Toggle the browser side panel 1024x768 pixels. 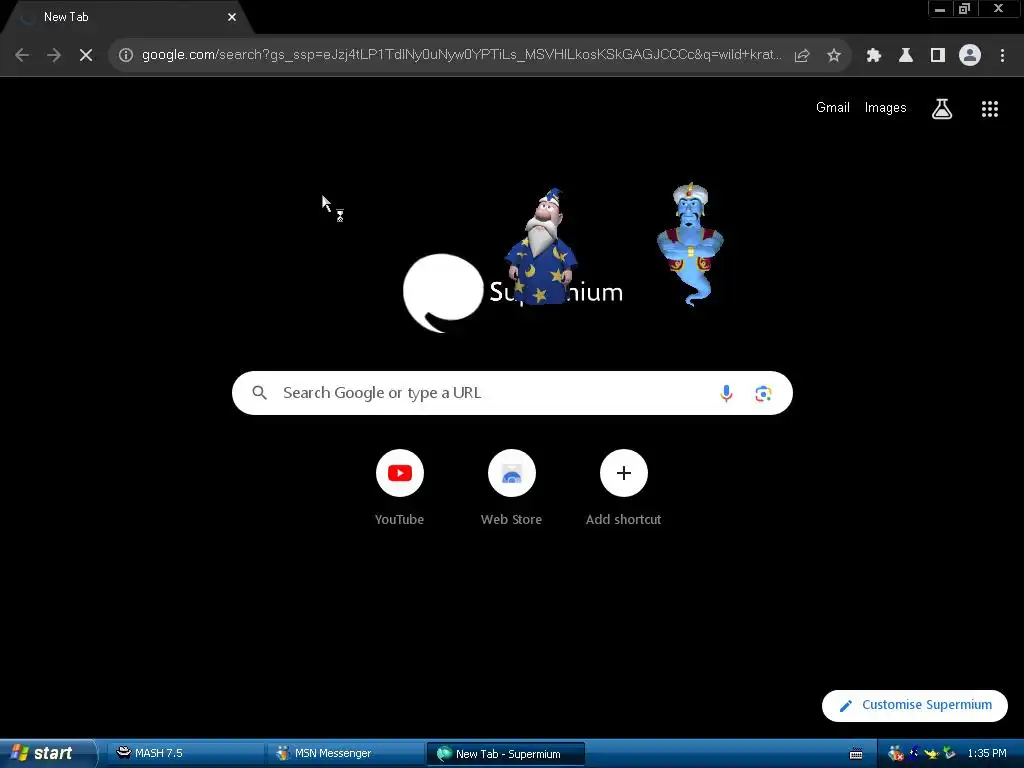(938, 56)
